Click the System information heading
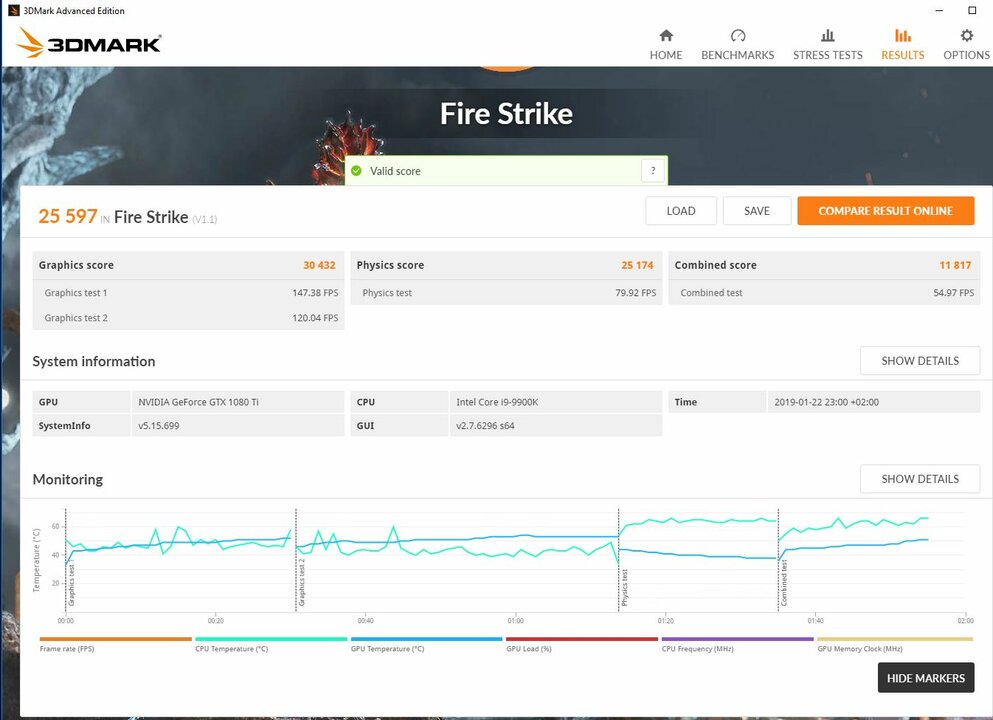Image resolution: width=993 pixels, height=720 pixels. (x=94, y=362)
